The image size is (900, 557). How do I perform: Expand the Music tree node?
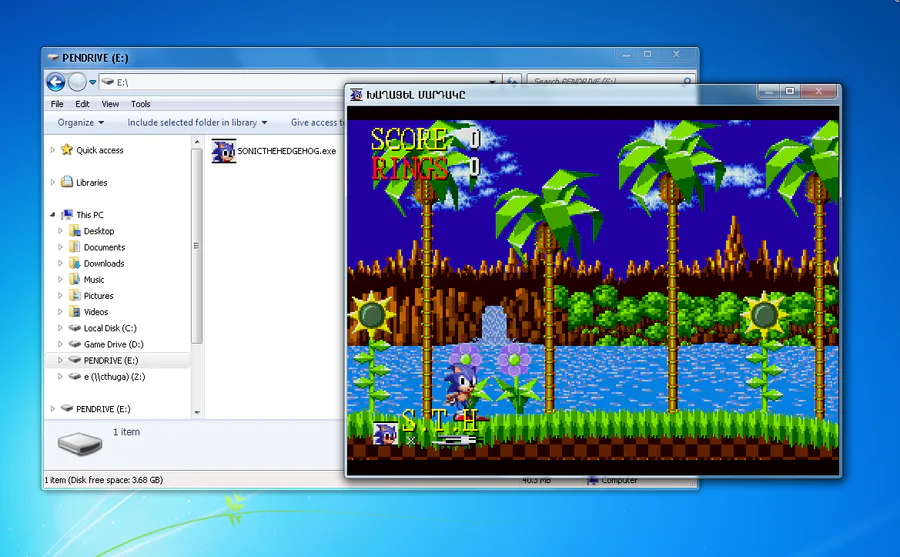point(60,279)
